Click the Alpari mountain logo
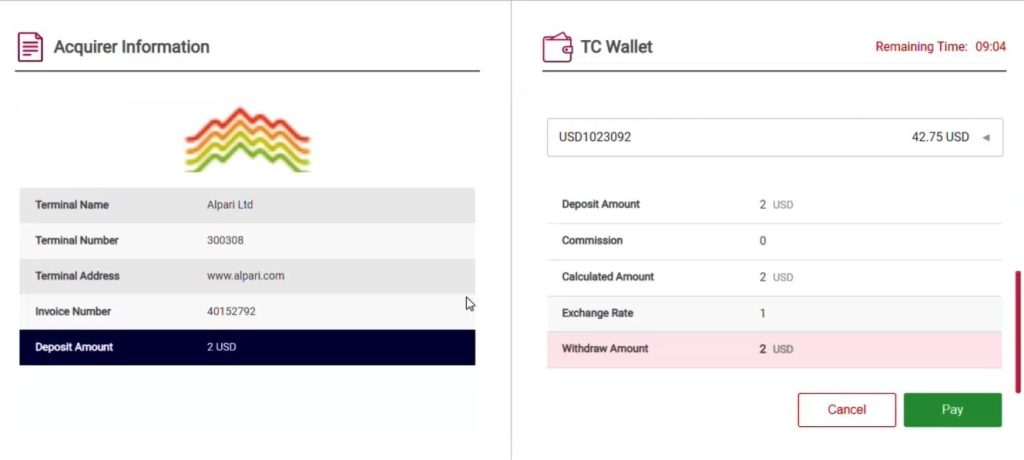The image size is (1024, 460). coord(248,140)
